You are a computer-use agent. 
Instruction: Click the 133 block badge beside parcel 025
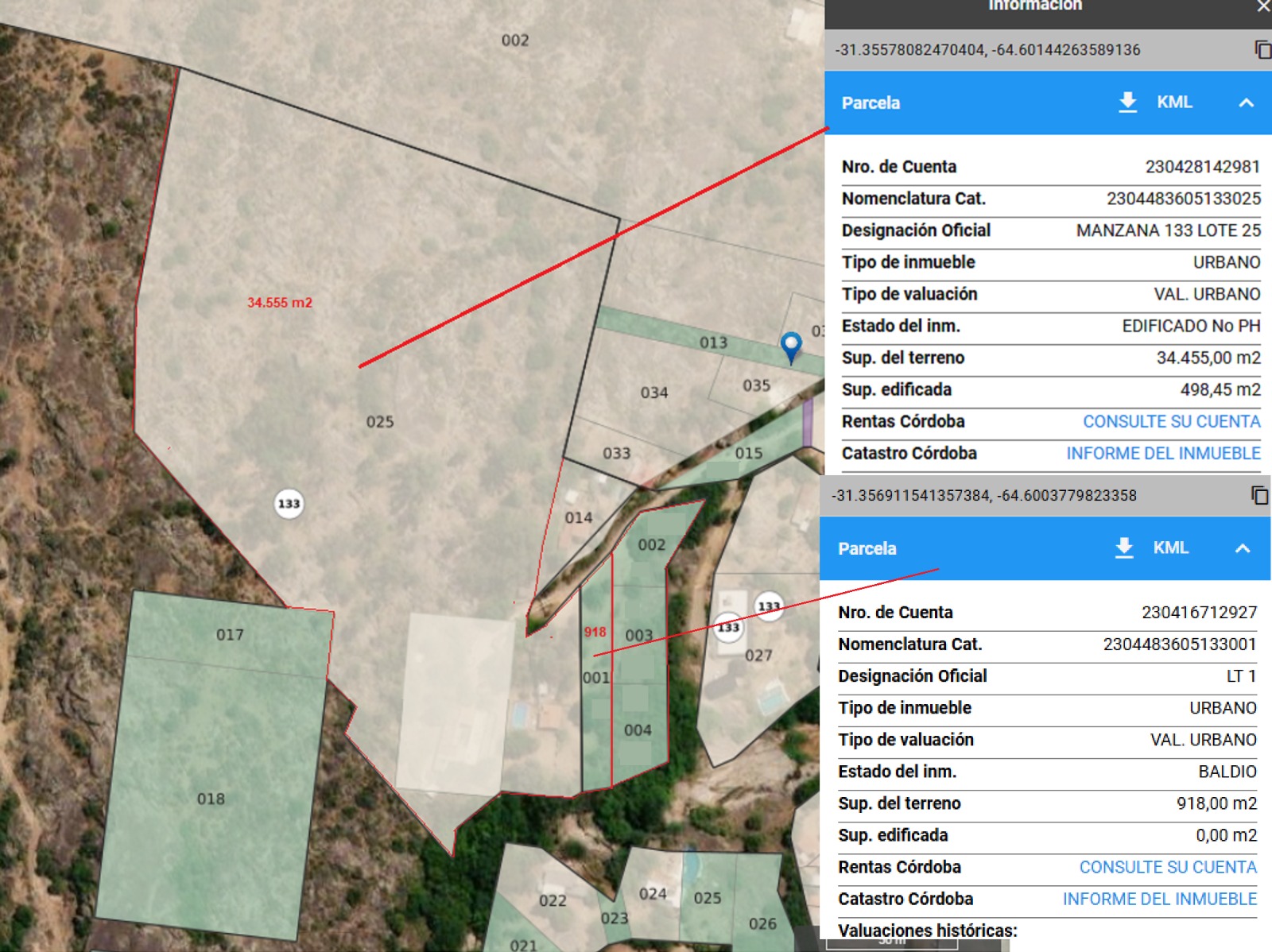click(289, 504)
